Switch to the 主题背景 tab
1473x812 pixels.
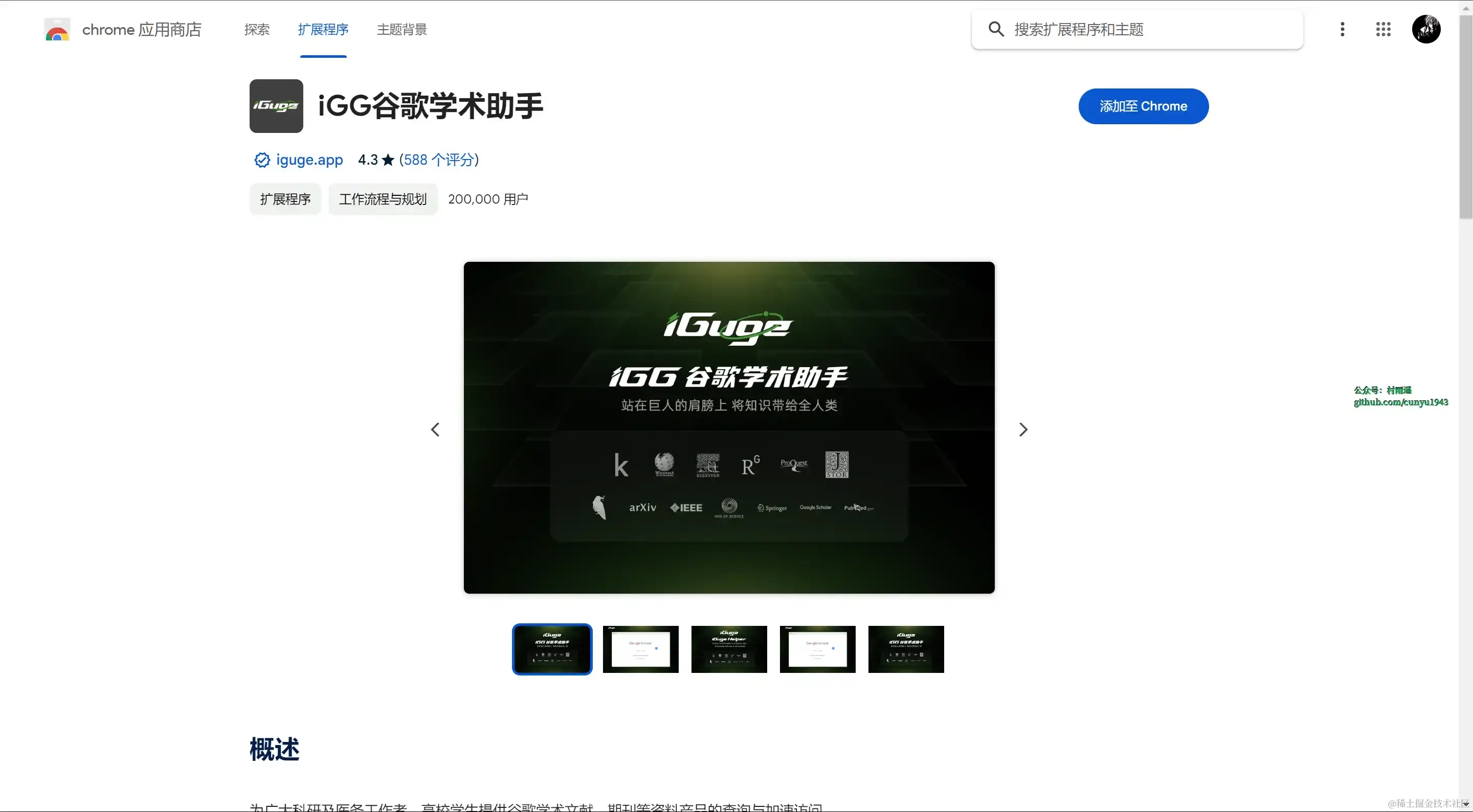click(x=401, y=30)
